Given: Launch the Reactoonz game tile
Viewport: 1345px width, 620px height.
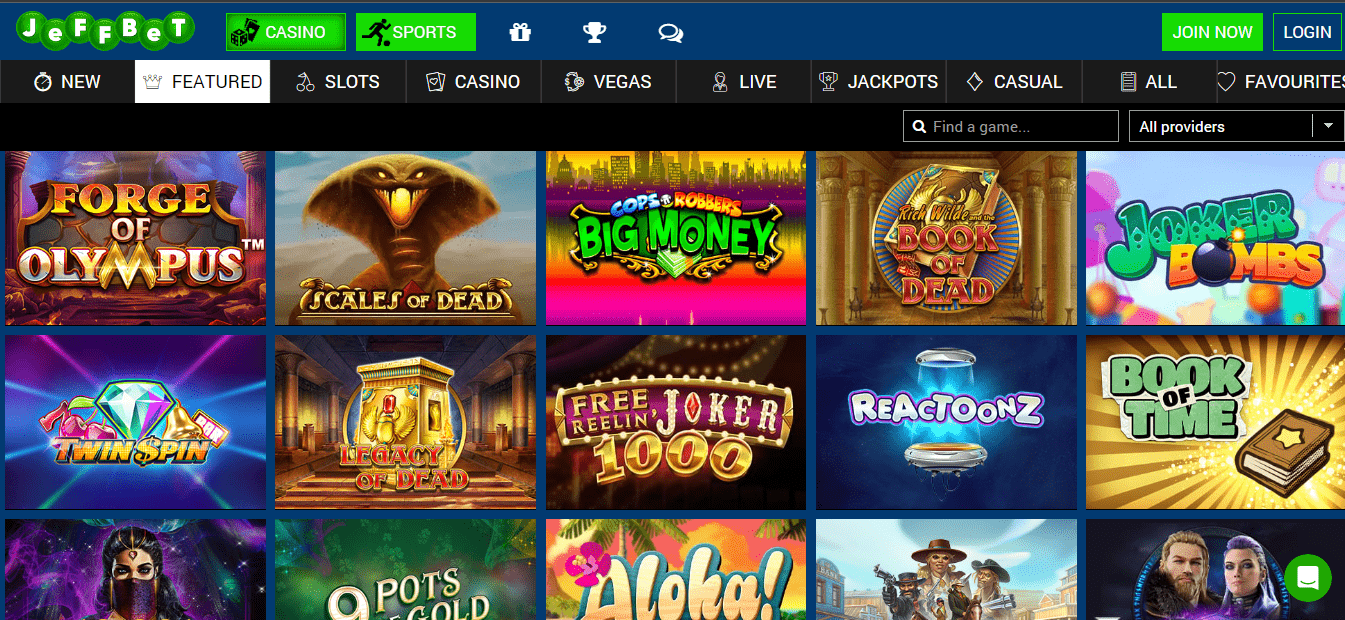Looking at the screenshot, I should pyautogui.click(x=946, y=422).
